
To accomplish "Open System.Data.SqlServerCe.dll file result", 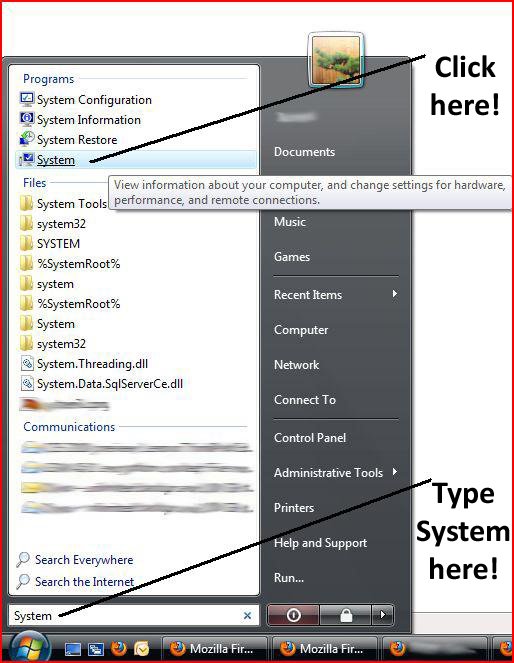I will coord(101,384).
